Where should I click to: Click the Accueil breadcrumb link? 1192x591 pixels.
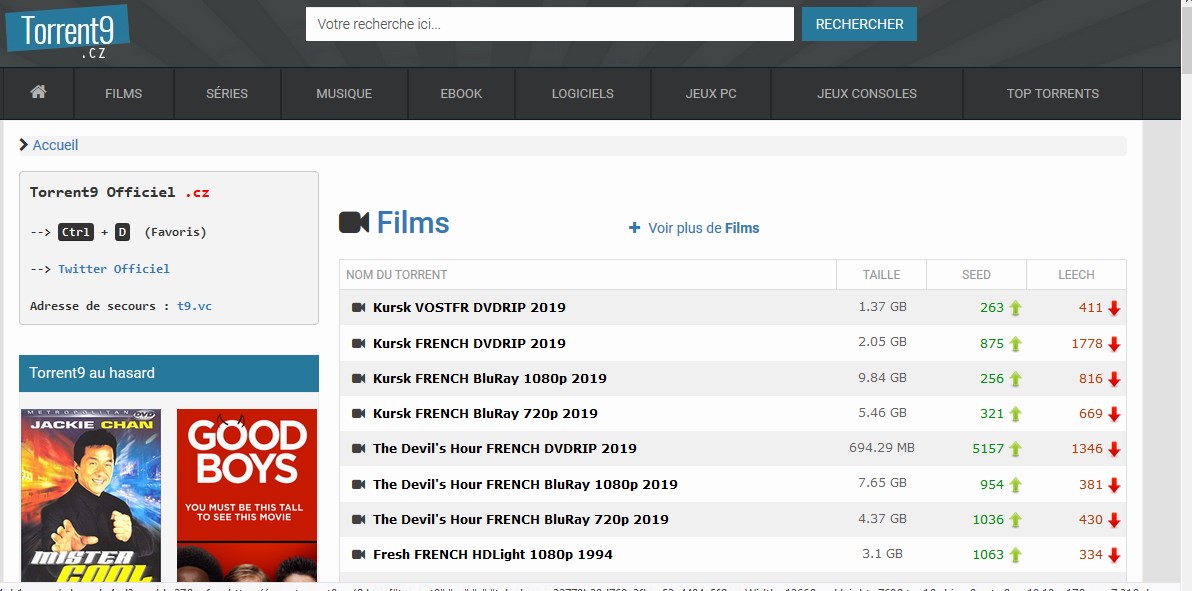tap(55, 145)
